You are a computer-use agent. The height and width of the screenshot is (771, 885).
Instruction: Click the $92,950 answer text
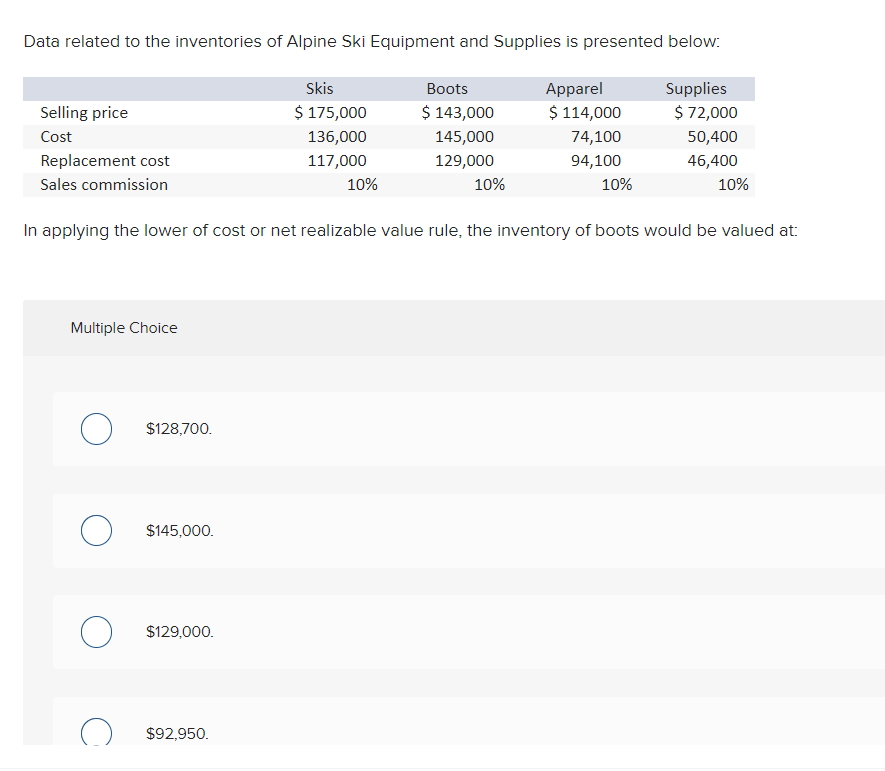click(x=177, y=733)
